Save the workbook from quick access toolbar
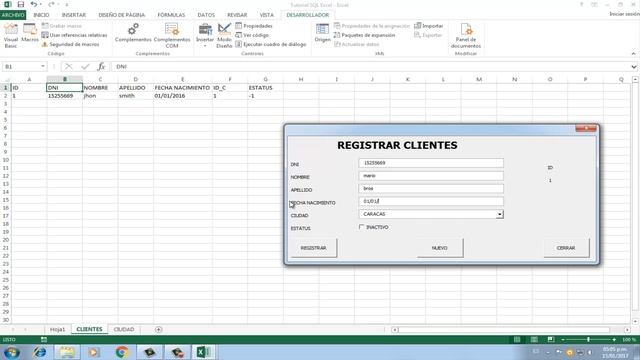The width and height of the screenshot is (640, 360). [21, 4]
